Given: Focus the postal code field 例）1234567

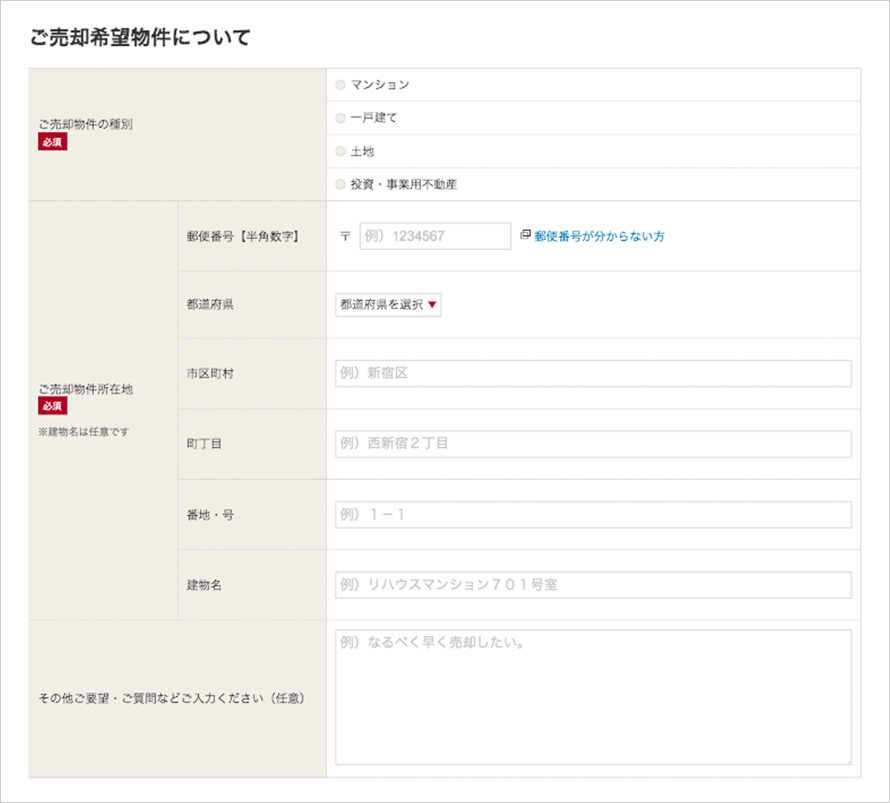Looking at the screenshot, I should (x=435, y=236).
